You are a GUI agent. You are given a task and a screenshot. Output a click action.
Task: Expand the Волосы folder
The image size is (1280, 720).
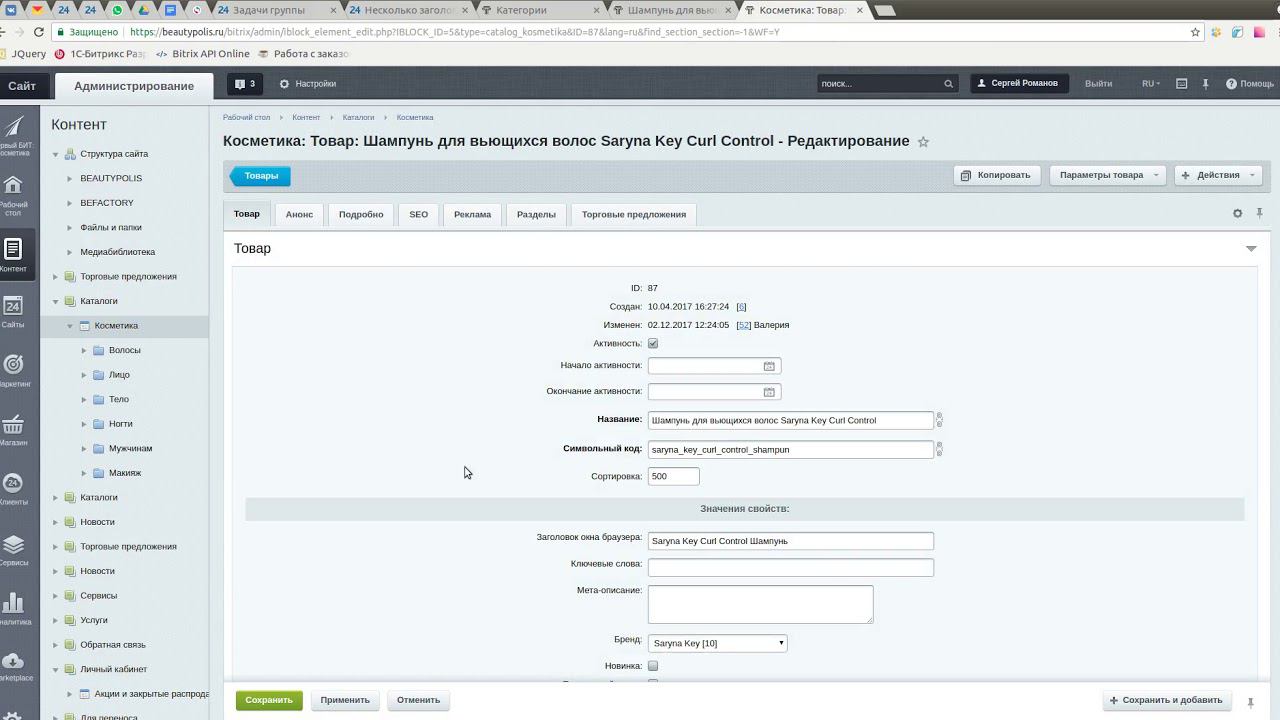84,350
